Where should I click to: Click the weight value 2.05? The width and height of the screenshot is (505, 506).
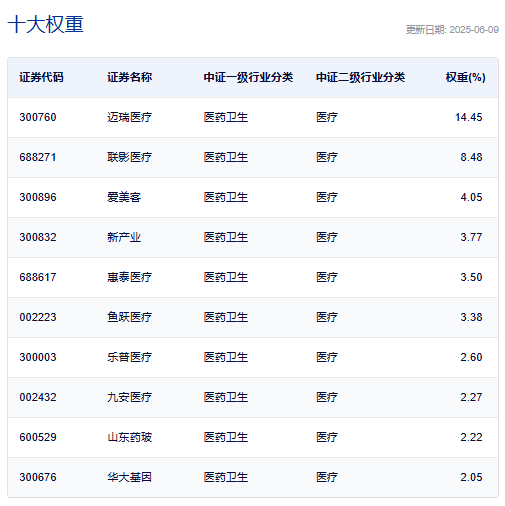(x=471, y=477)
